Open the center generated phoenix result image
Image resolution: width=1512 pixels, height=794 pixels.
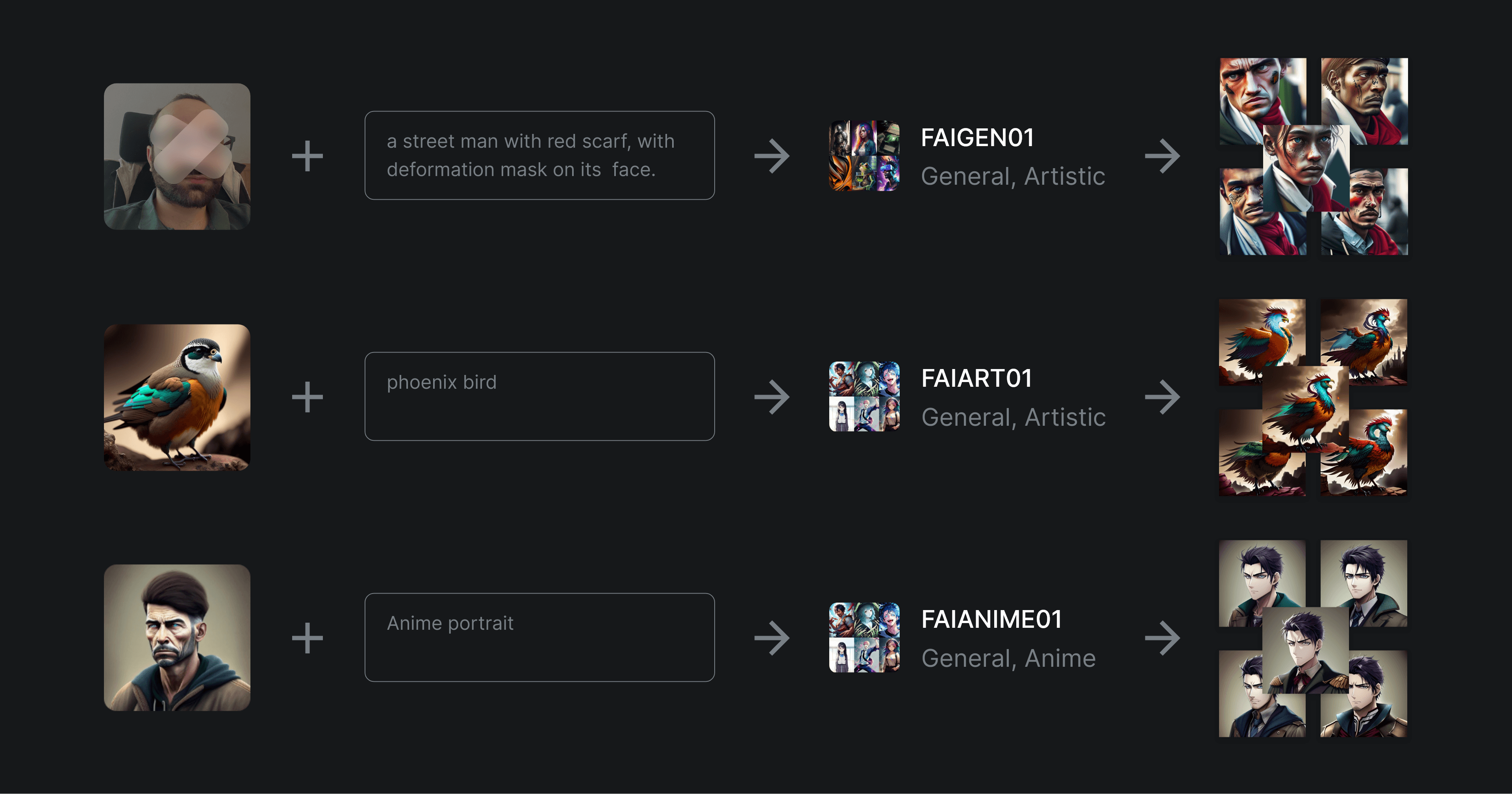point(1306,409)
